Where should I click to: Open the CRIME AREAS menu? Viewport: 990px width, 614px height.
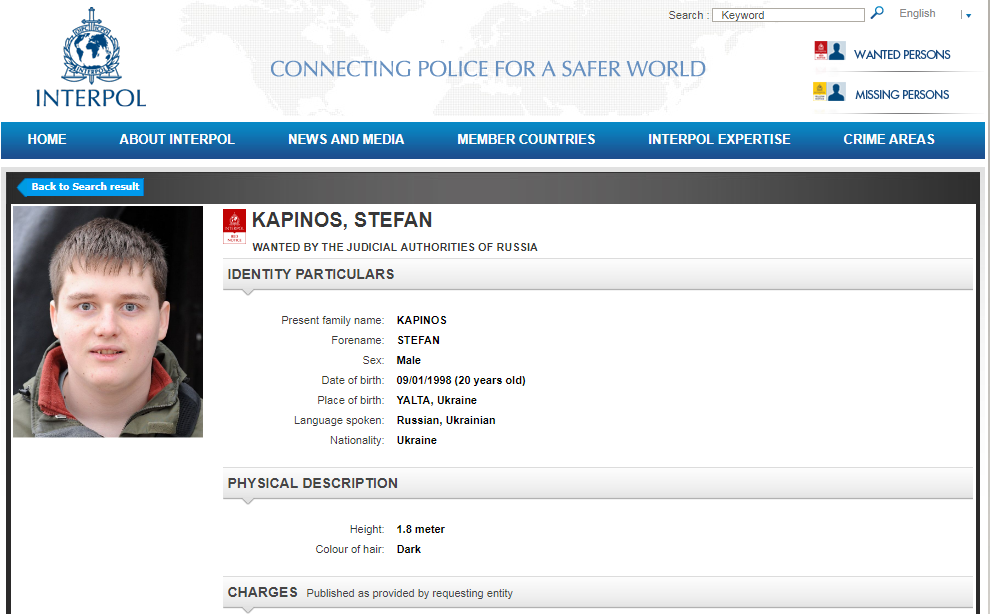click(x=889, y=140)
